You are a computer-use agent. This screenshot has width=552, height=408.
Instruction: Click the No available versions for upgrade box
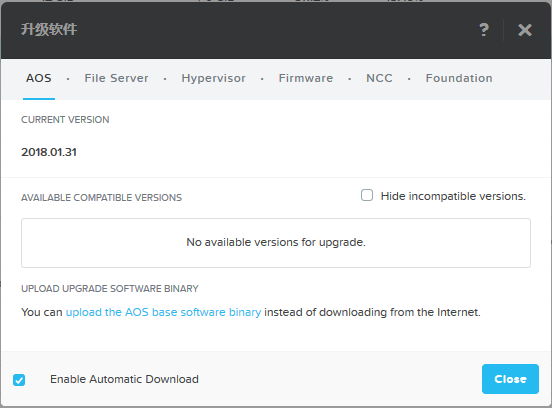[276, 243]
